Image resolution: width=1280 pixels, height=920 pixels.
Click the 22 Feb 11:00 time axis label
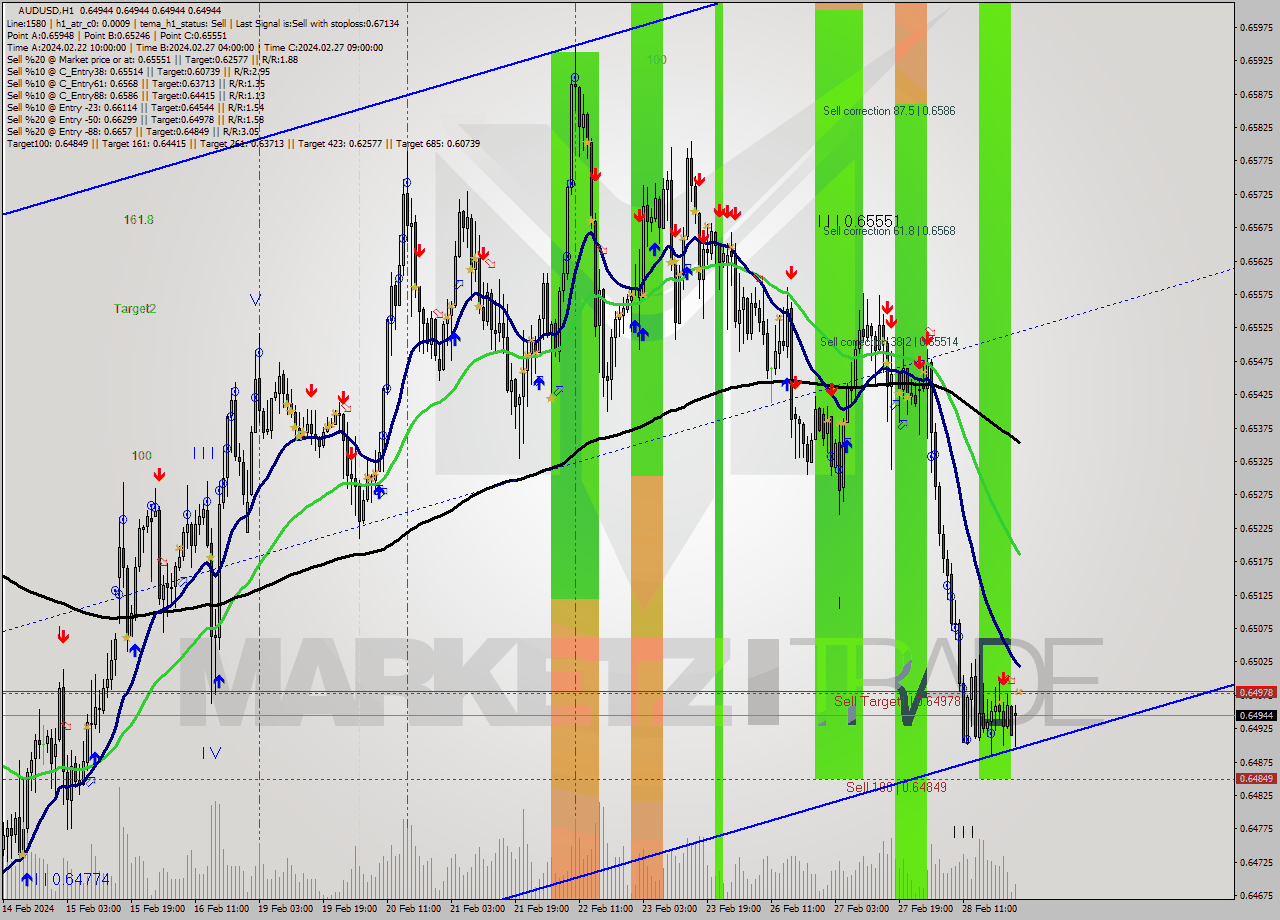[605, 909]
